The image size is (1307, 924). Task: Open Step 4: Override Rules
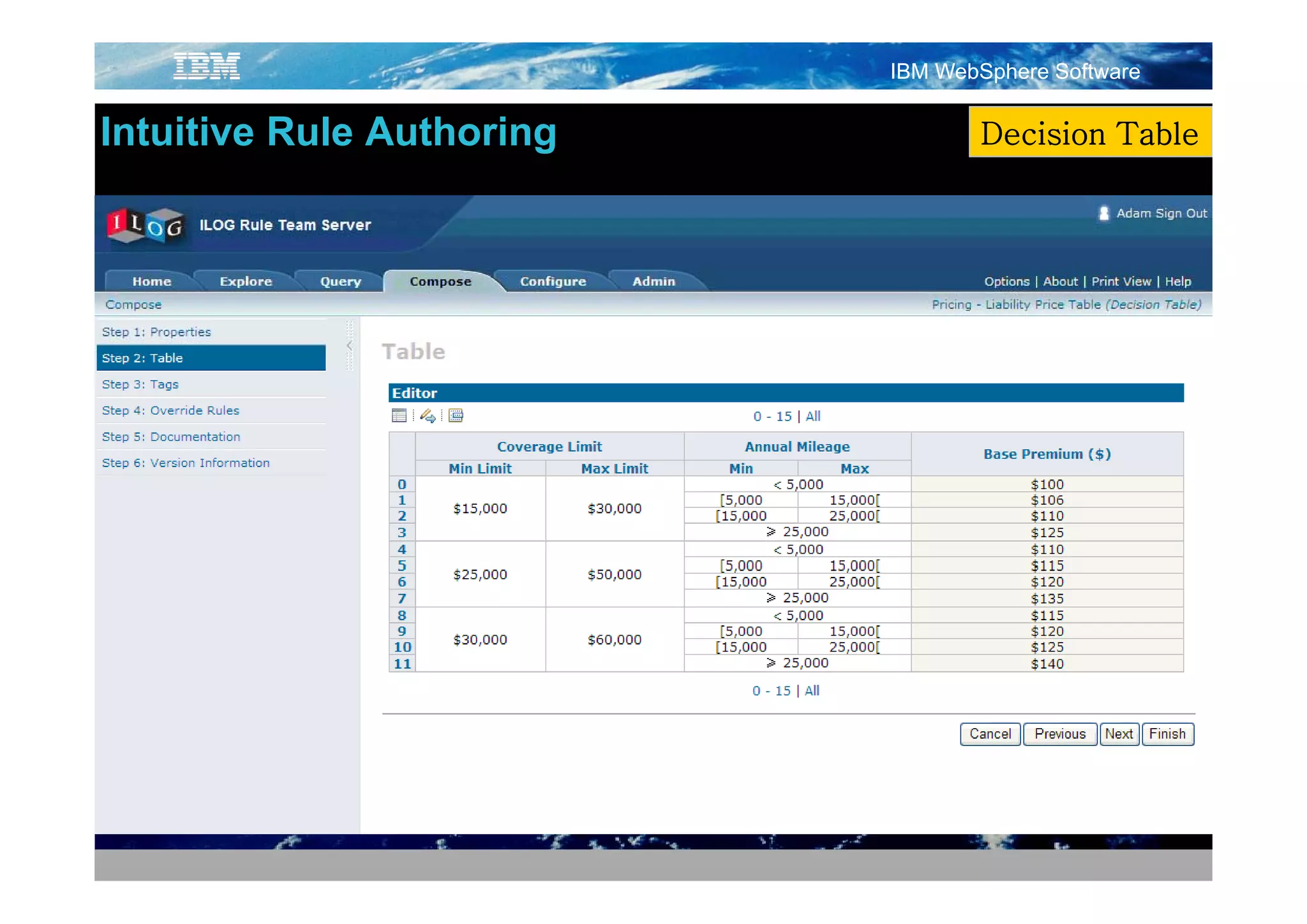click(211, 410)
